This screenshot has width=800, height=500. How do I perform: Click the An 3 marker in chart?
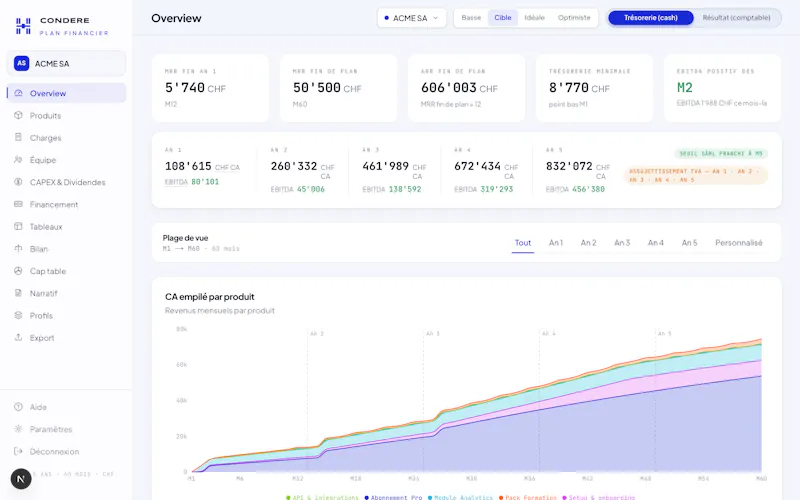pos(433,333)
